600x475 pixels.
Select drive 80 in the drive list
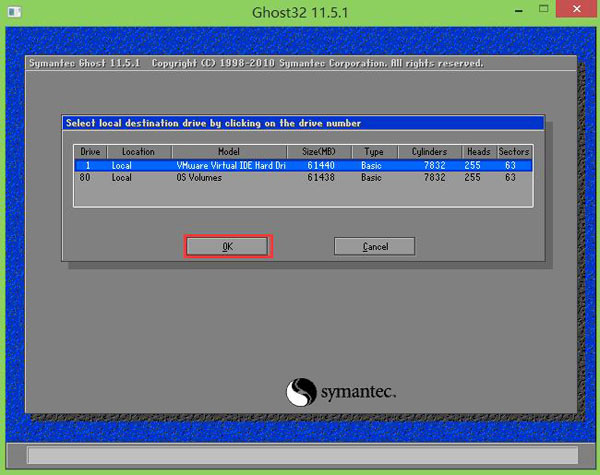point(303,178)
